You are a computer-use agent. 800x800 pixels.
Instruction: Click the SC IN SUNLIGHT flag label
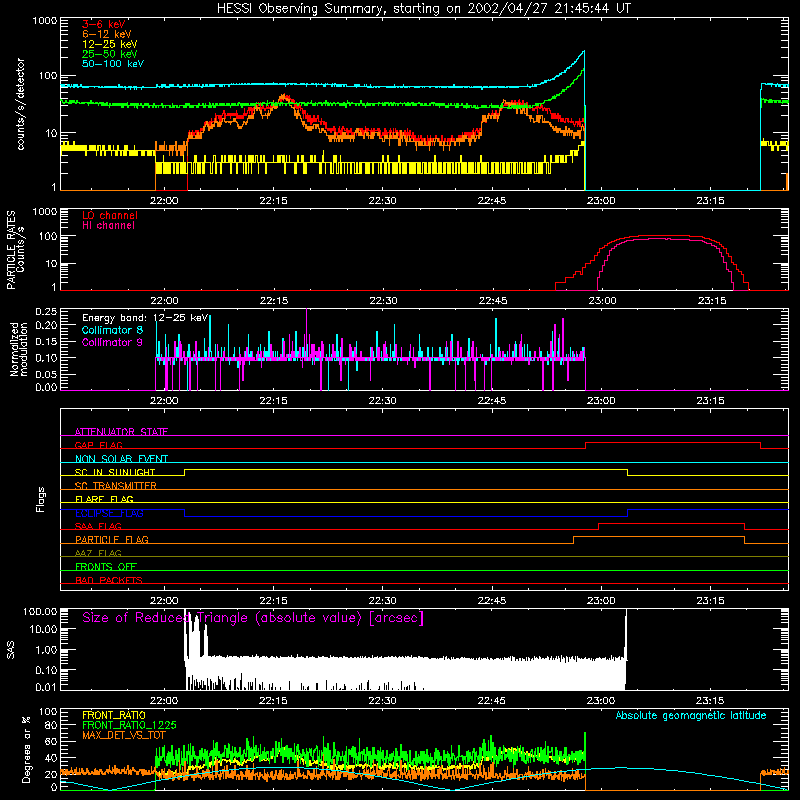pos(115,472)
